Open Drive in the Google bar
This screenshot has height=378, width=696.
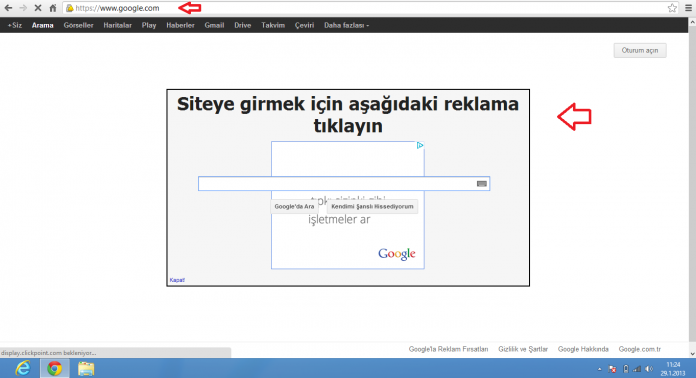pos(242,25)
